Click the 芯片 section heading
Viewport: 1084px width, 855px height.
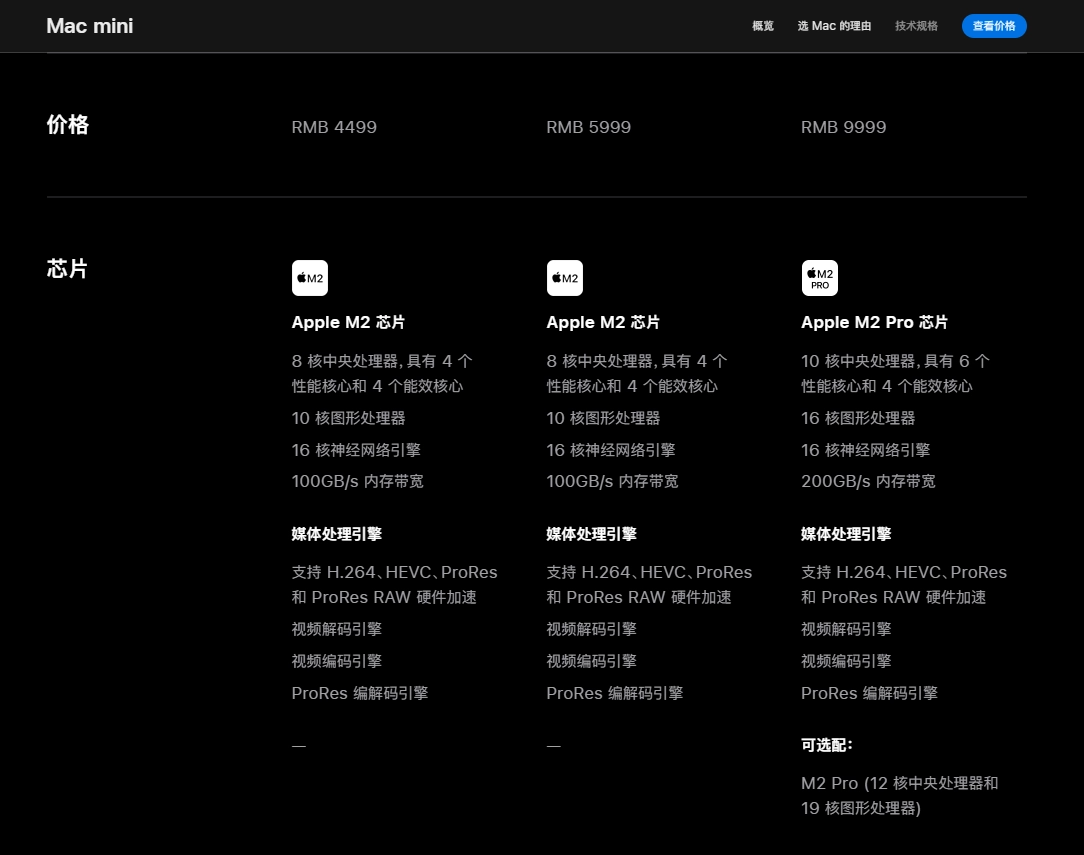coord(67,268)
